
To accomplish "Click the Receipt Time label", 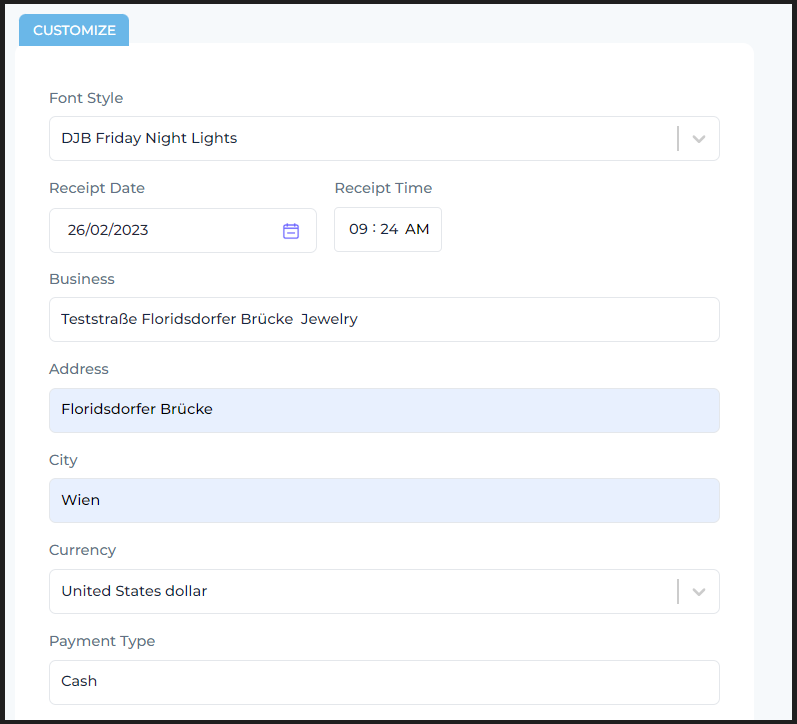I will coord(383,188).
